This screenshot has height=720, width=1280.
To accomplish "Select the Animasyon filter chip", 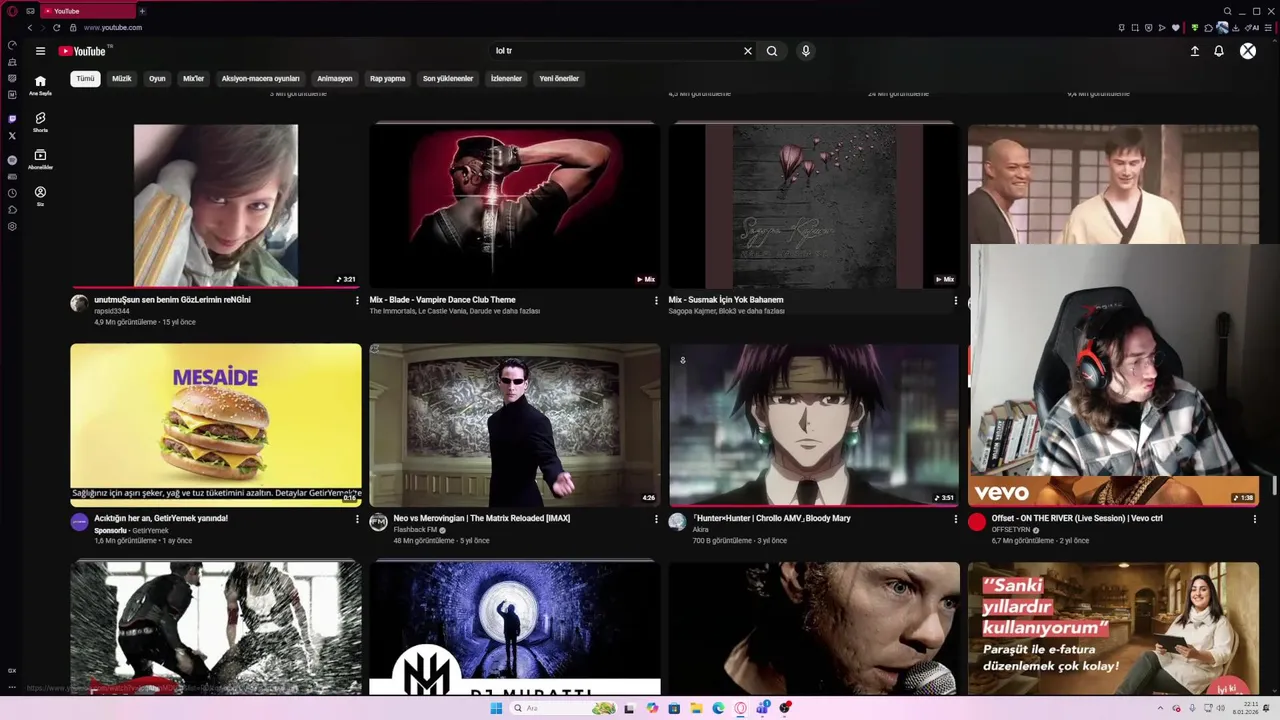I will point(334,78).
